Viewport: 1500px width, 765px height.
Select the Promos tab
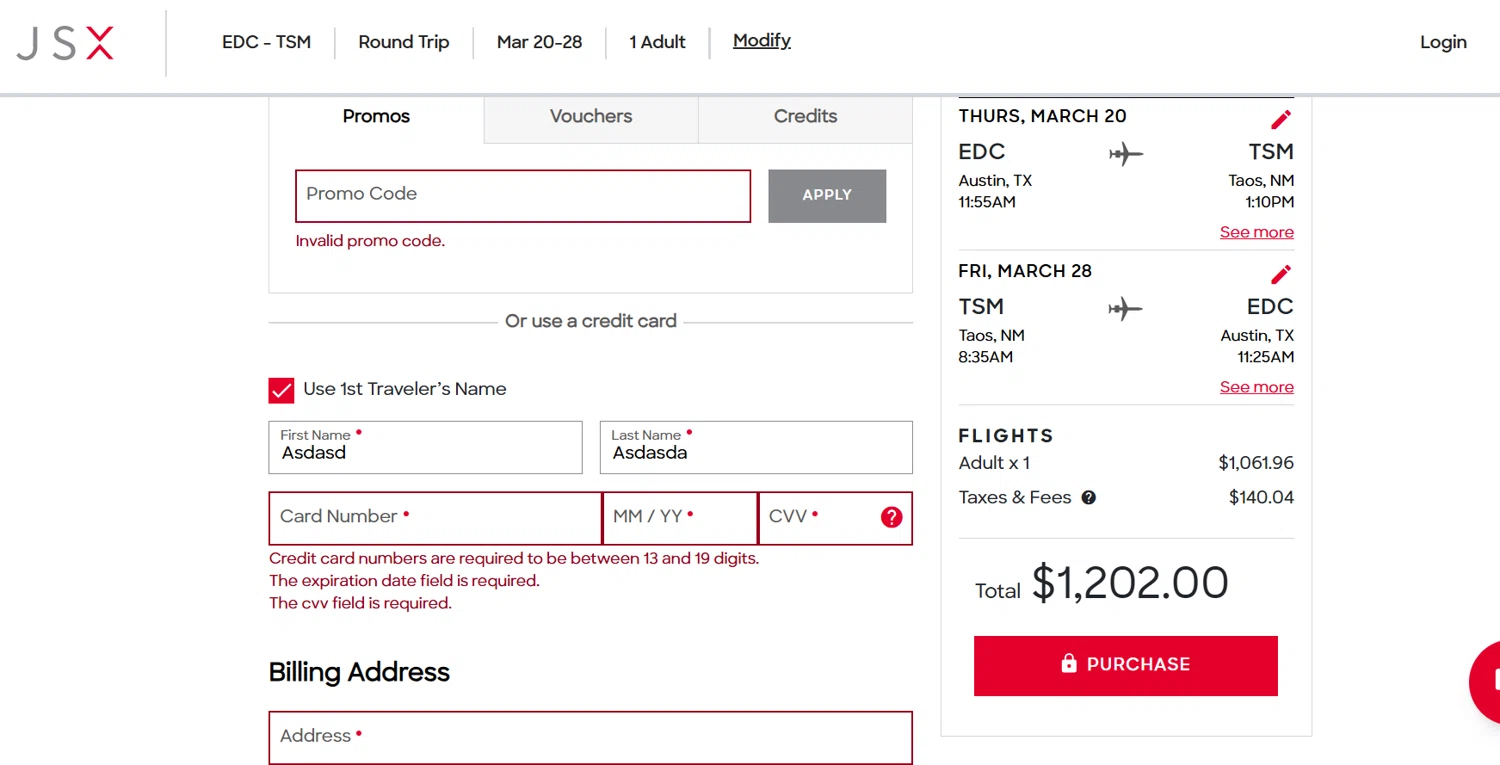(376, 117)
